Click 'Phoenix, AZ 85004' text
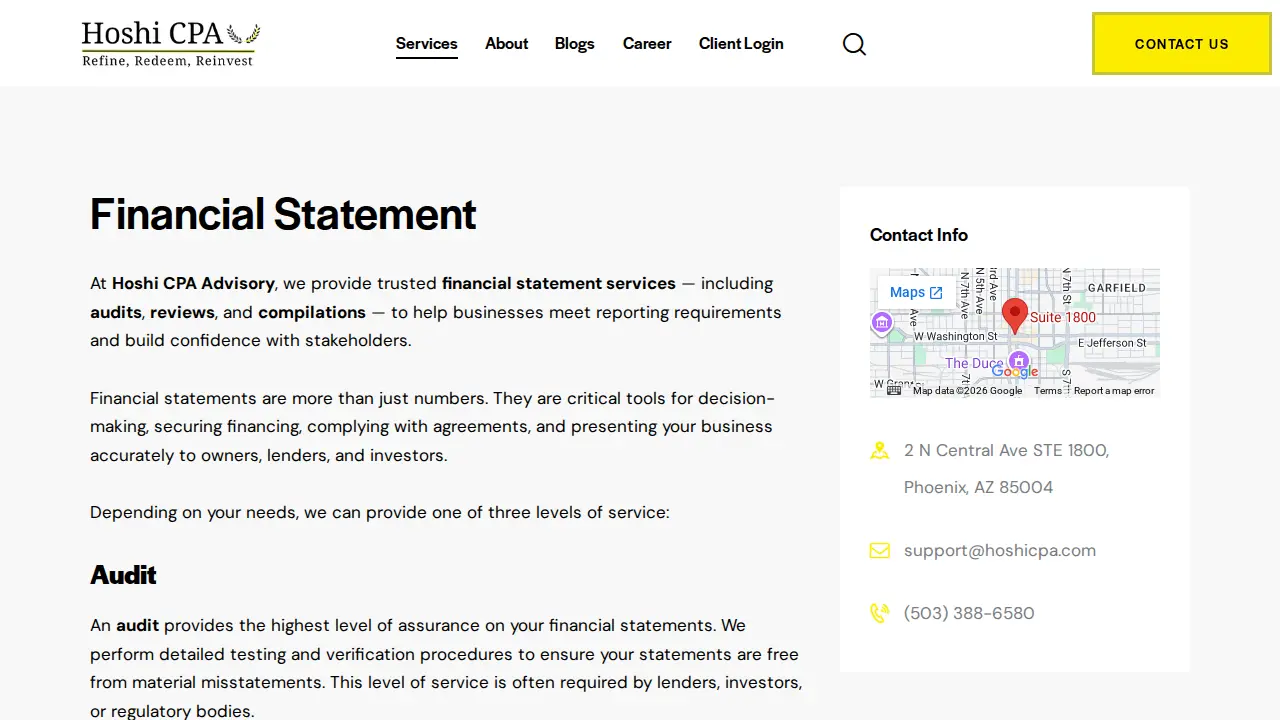This screenshot has width=1280, height=720. coord(978,488)
